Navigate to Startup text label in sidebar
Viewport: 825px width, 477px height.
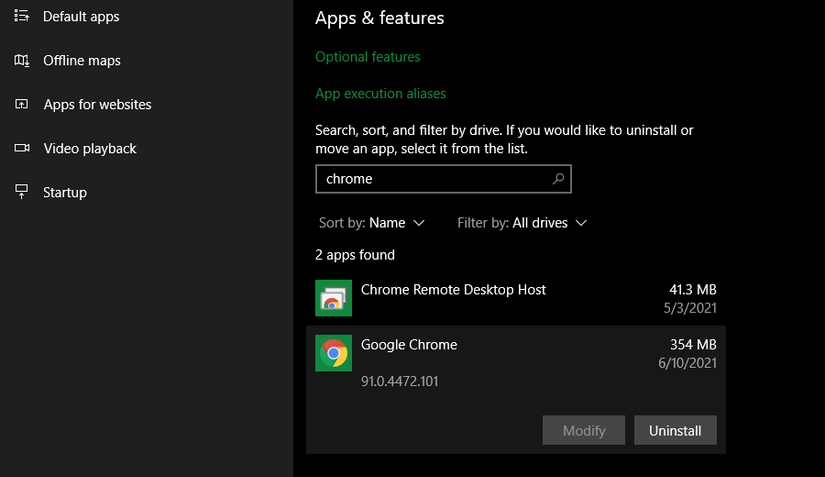[x=65, y=192]
